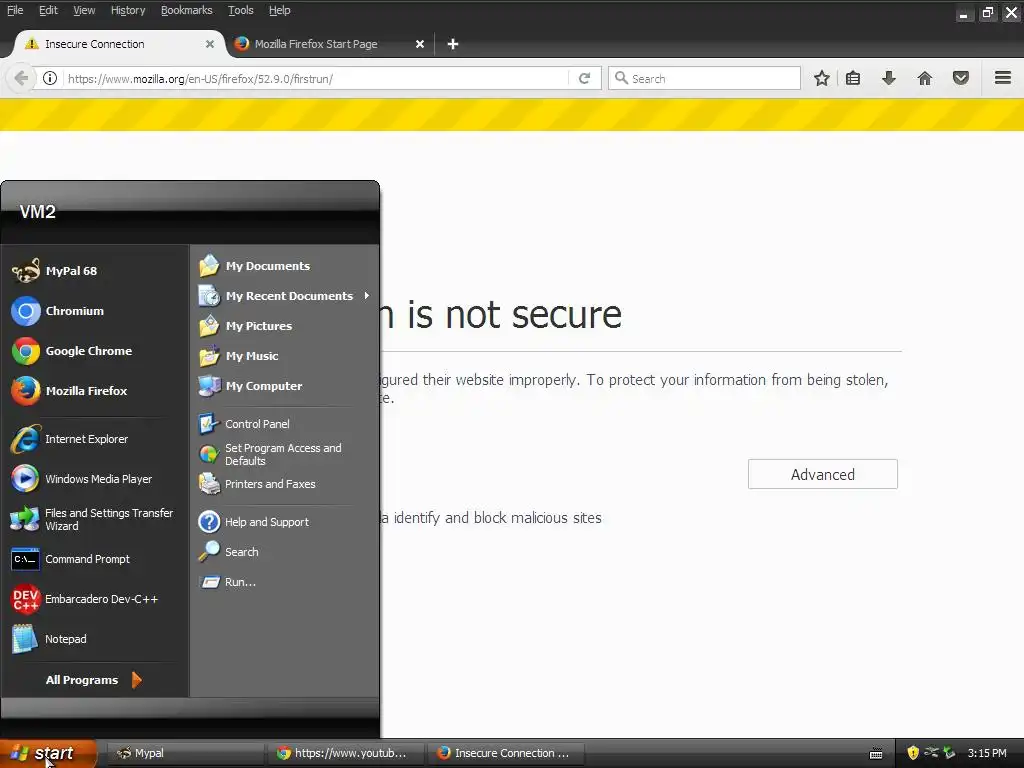Click the yellow security shield tray icon

pyautogui.click(x=913, y=753)
